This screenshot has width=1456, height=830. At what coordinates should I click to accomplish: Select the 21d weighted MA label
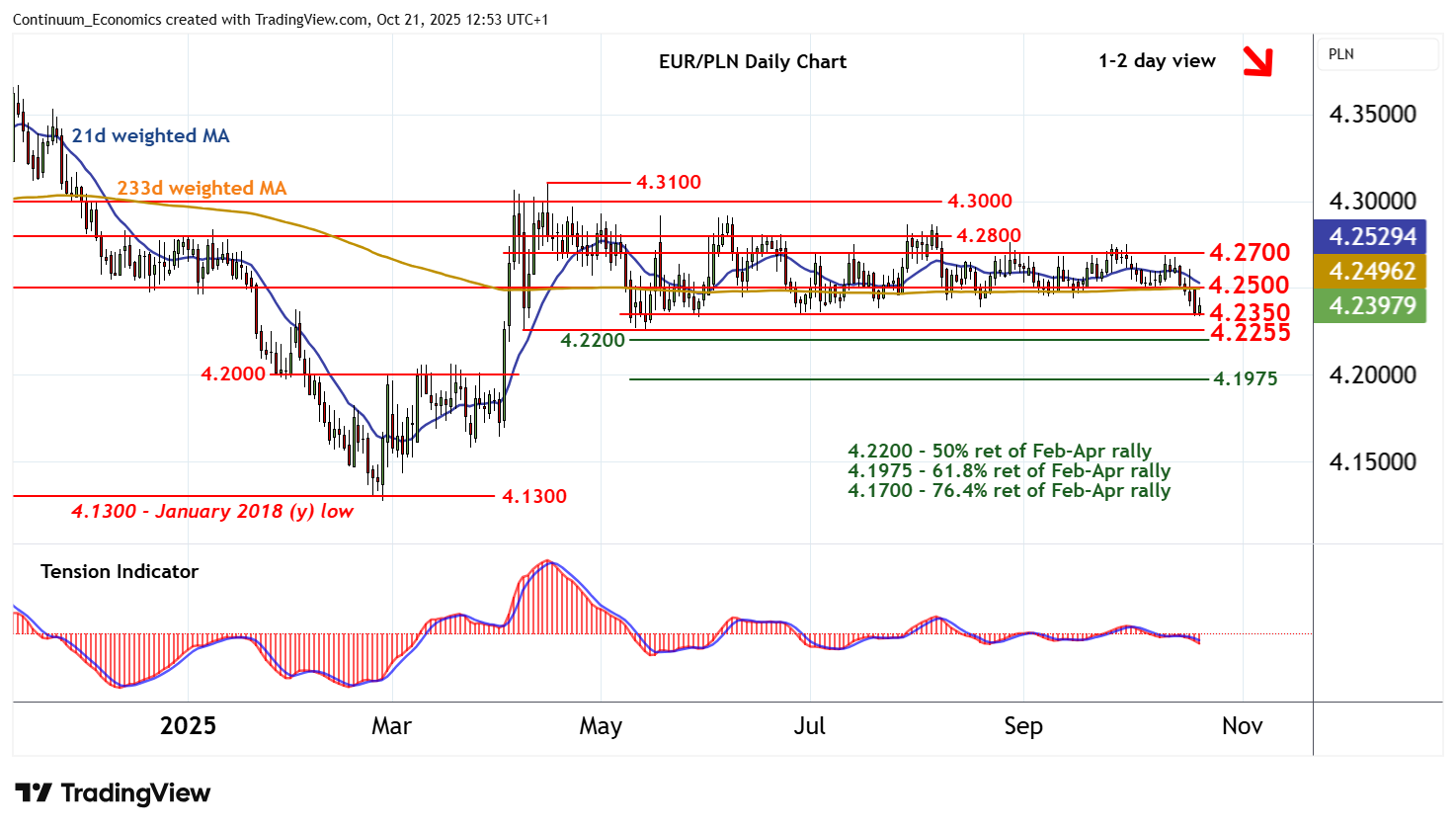click(x=150, y=136)
